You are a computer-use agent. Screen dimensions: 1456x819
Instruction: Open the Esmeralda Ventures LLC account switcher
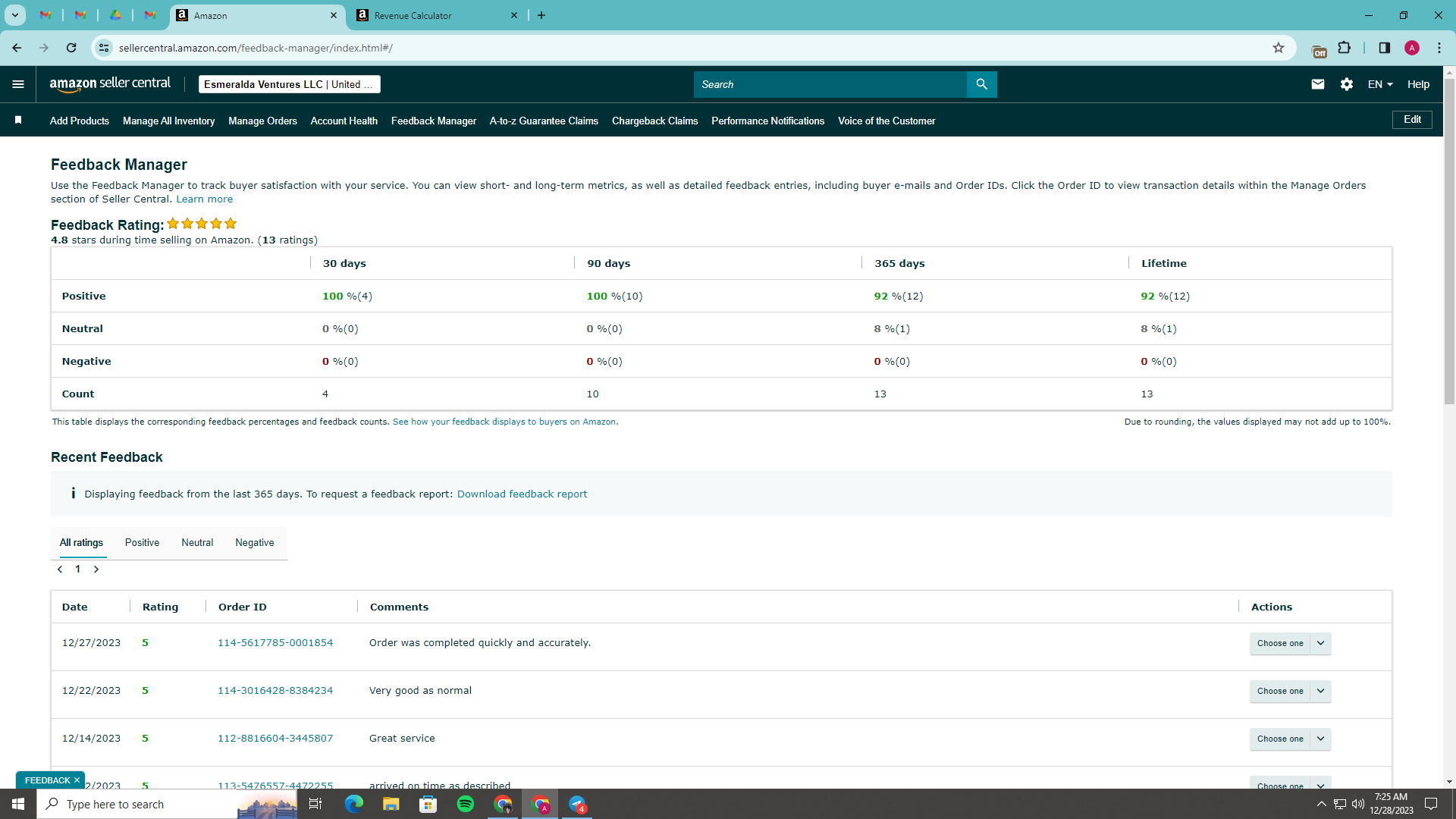289,84
